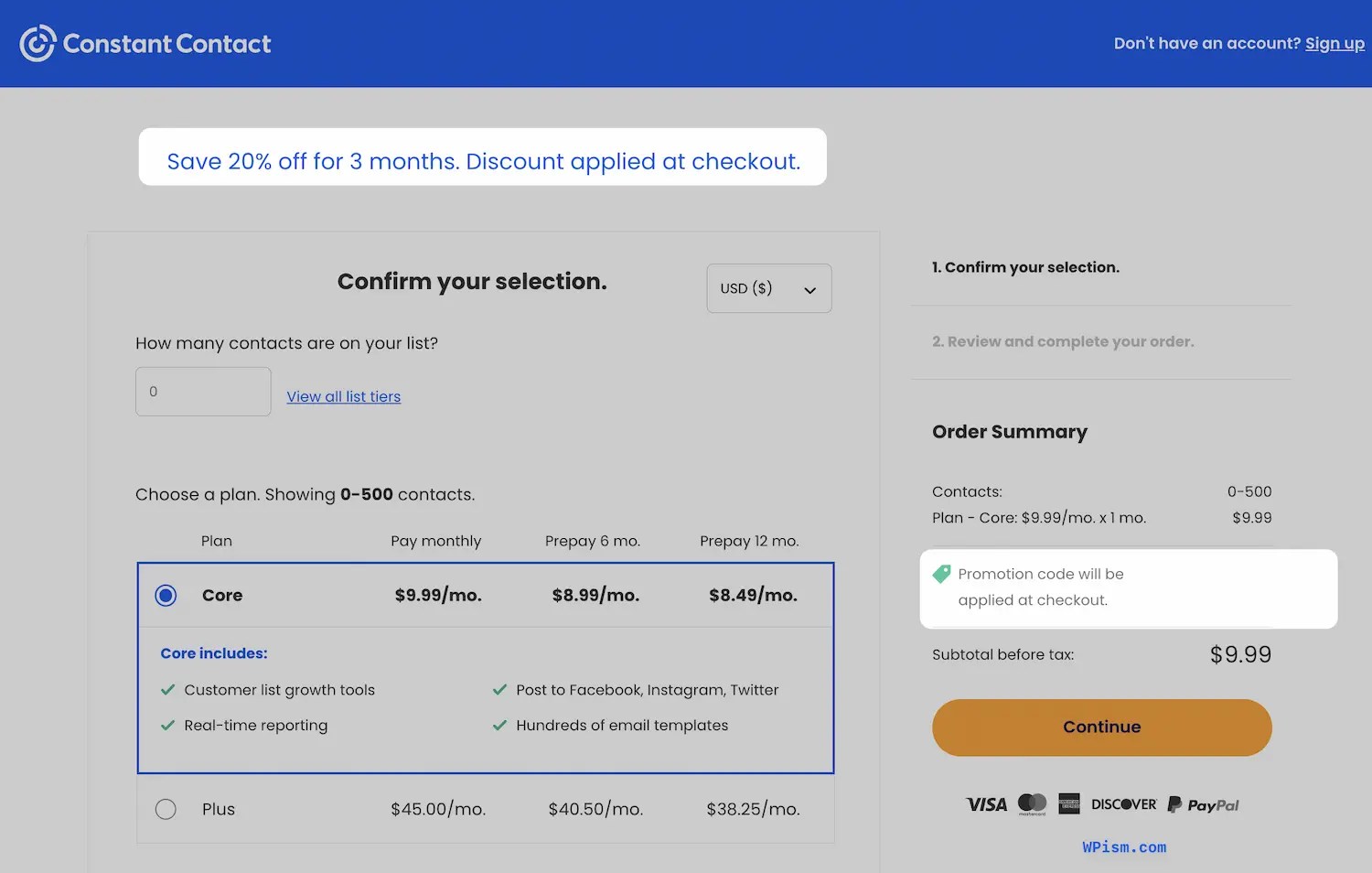The image size is (1372, 873).
Task: Click the checkmark beside Customer list growth tools
Action: 167,689
